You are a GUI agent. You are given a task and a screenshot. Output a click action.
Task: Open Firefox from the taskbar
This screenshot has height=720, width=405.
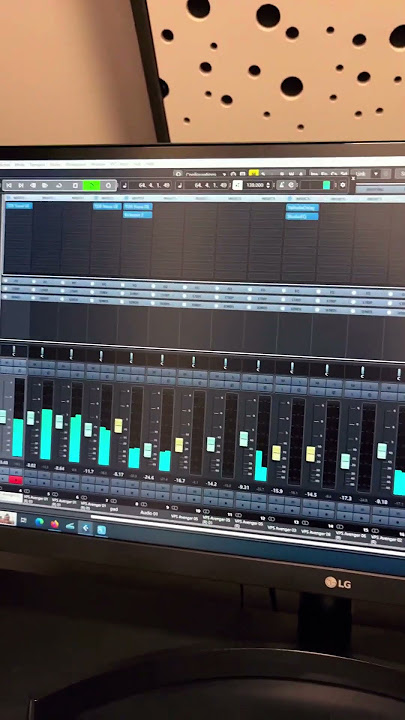(x=55, y=524)
